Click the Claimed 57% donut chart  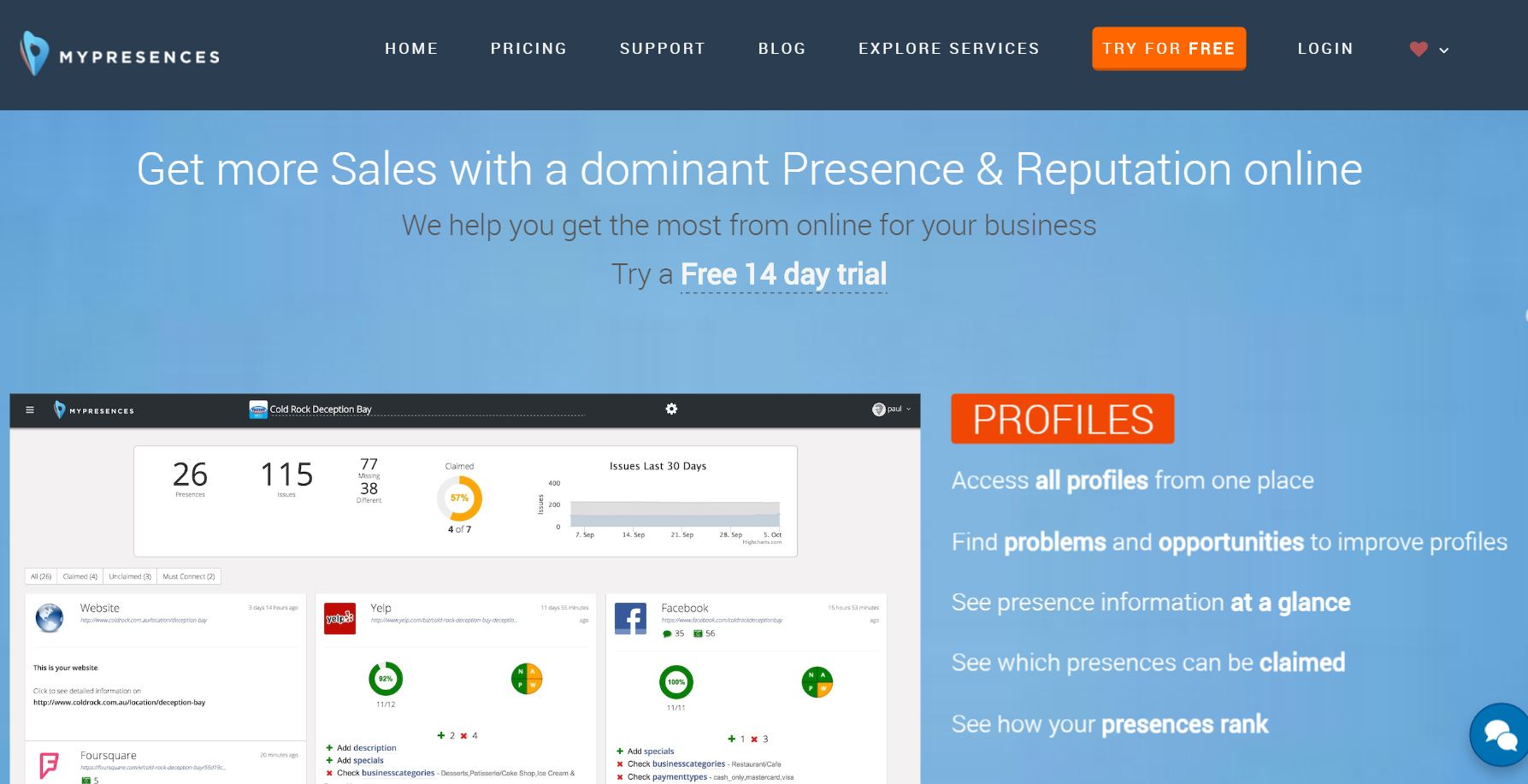460,498
